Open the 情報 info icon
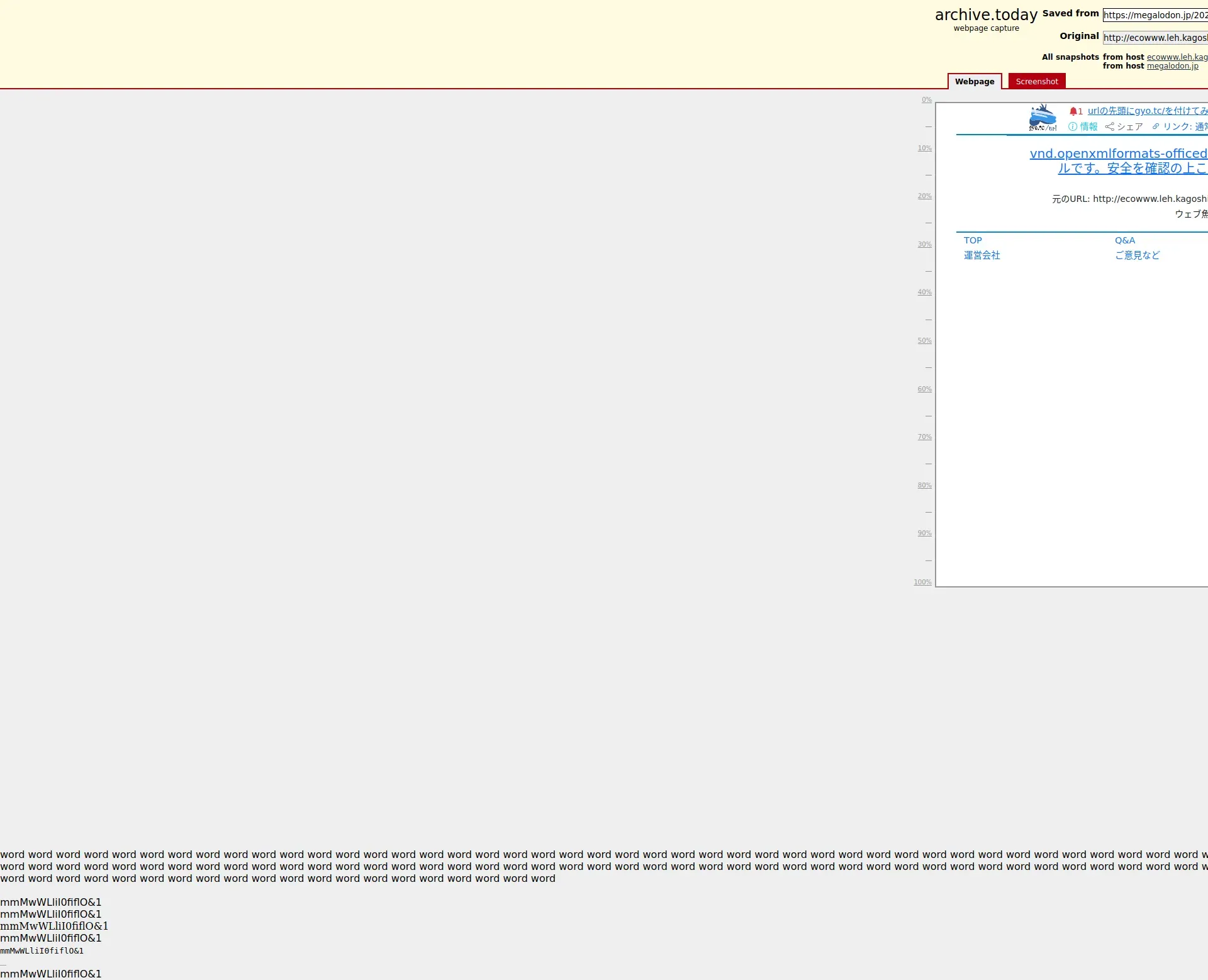Image resolution: width=1208 pixels, height=980 pixels. click(x=1073, y=126)
